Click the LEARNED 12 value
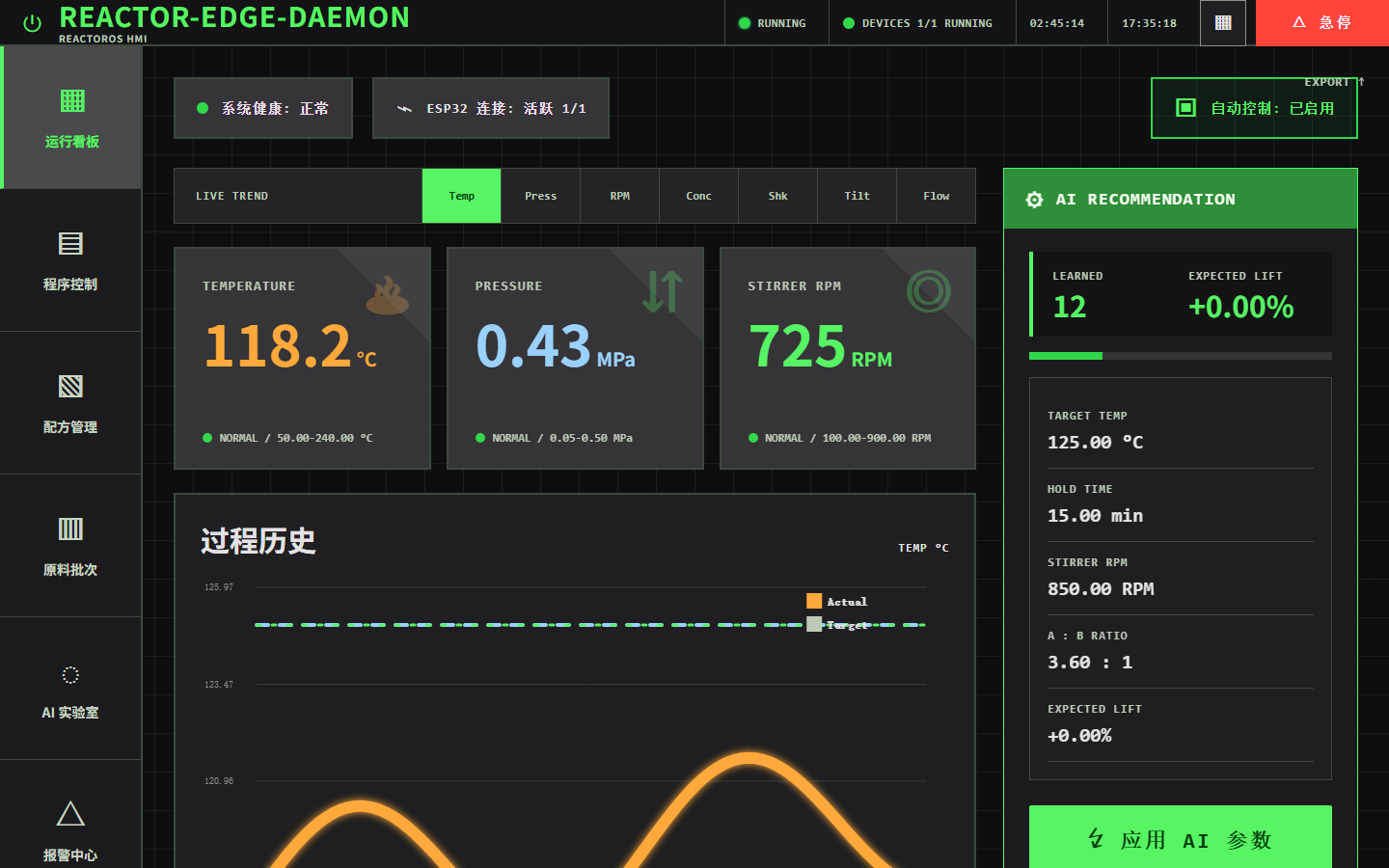1389x868 pixels. coord(1070,307)
